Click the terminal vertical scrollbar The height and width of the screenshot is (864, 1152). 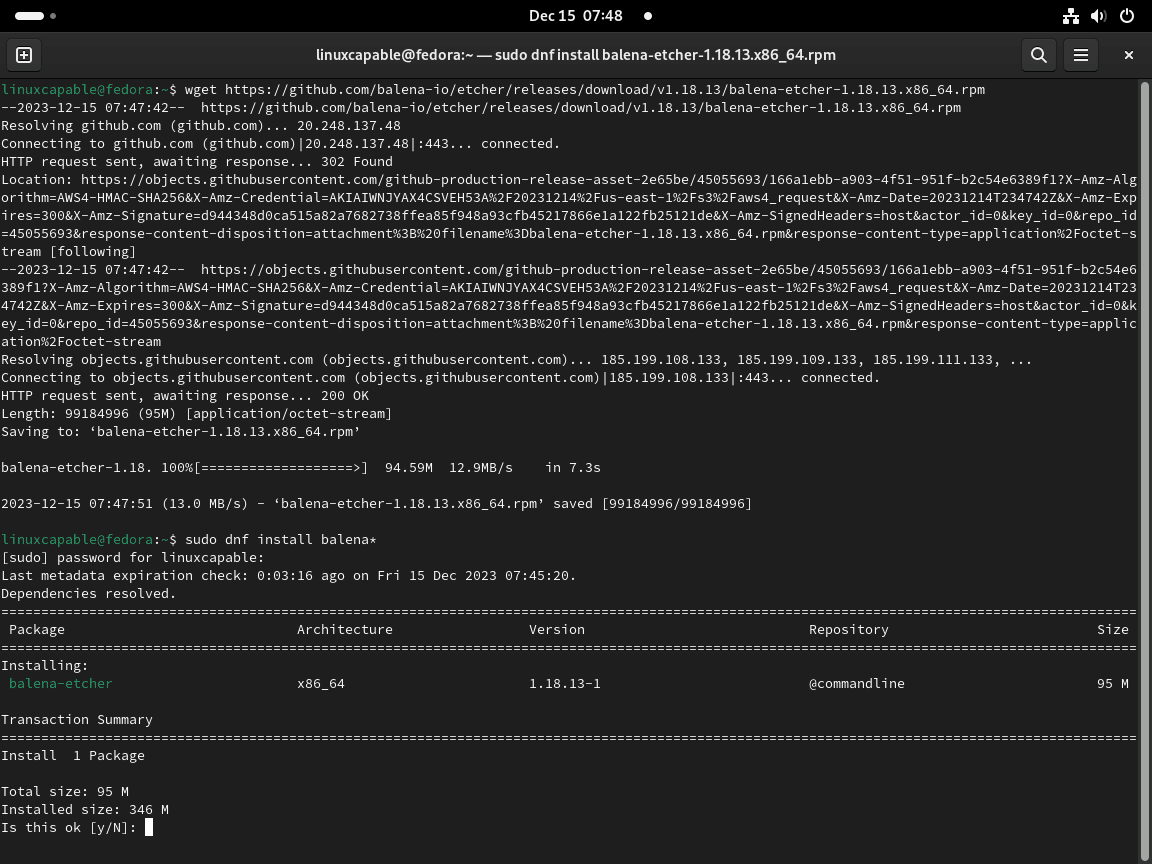(1145, 470)
